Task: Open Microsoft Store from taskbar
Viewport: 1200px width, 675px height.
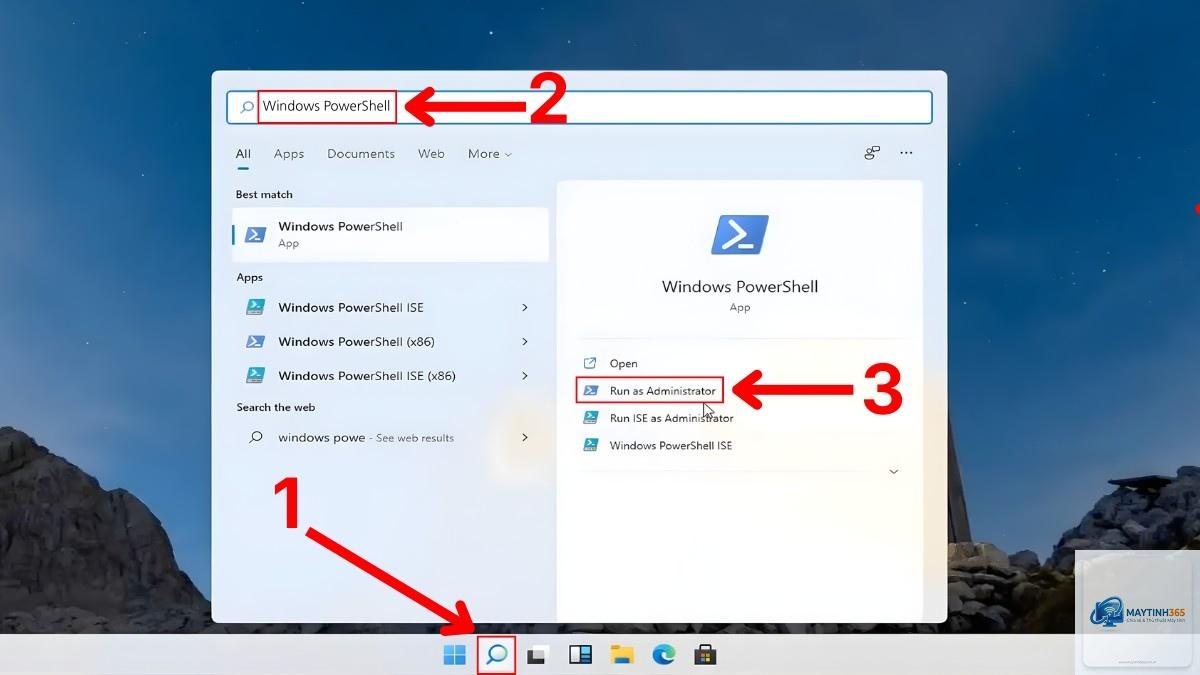Action: pos(706,655)
